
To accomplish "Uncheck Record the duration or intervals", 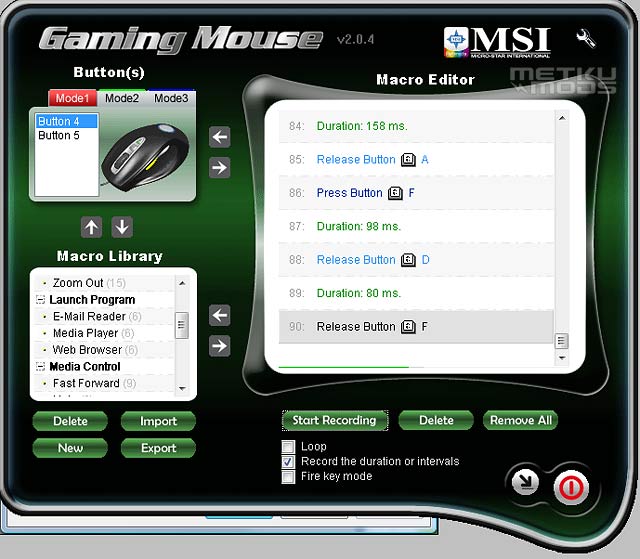I will point(288,461).
